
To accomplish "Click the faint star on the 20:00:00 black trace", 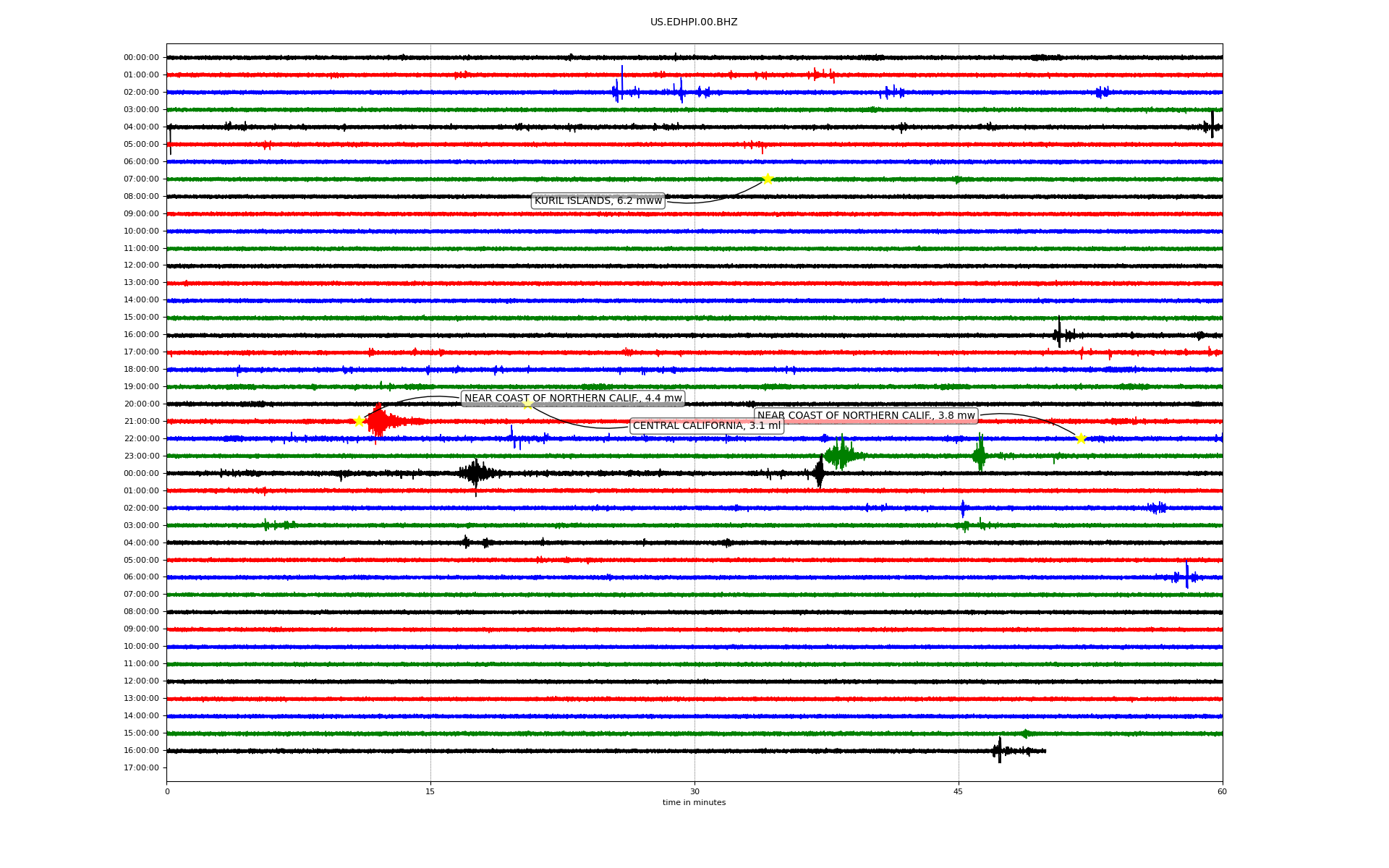I will point(528,404).
